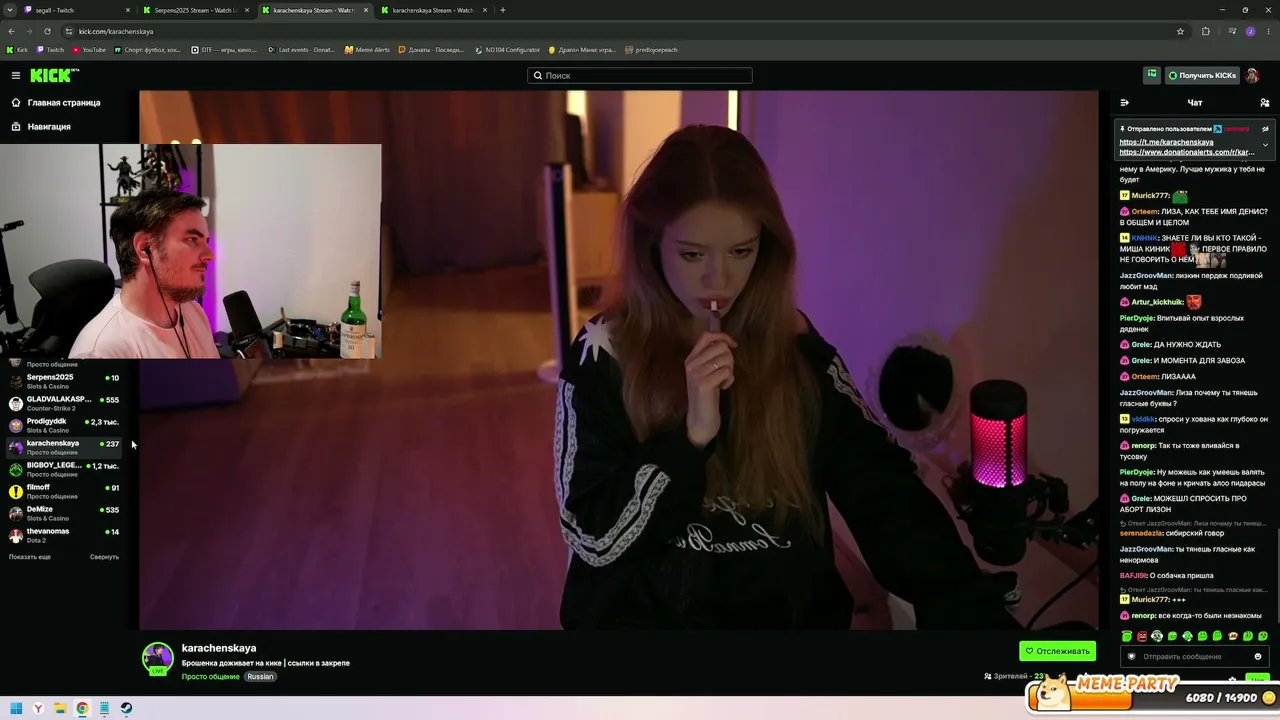Open the Главная страница menu item
Viewport: 1280px width, 720px height.
(x=56, y=103)
